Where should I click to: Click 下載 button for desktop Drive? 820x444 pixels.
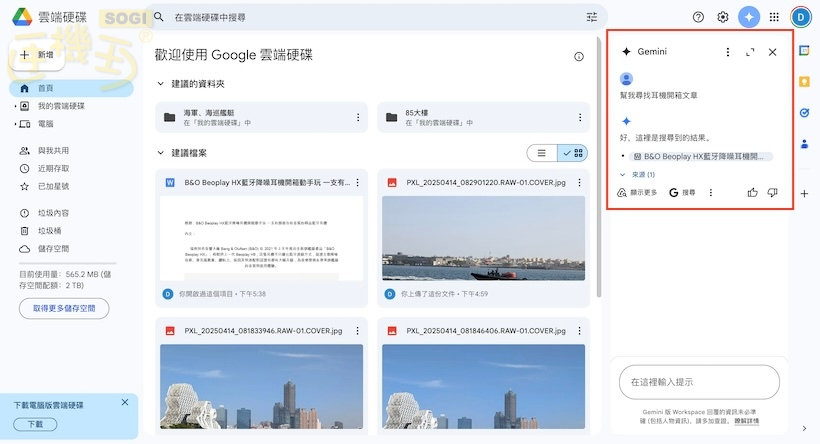click(x=35, y=424)
